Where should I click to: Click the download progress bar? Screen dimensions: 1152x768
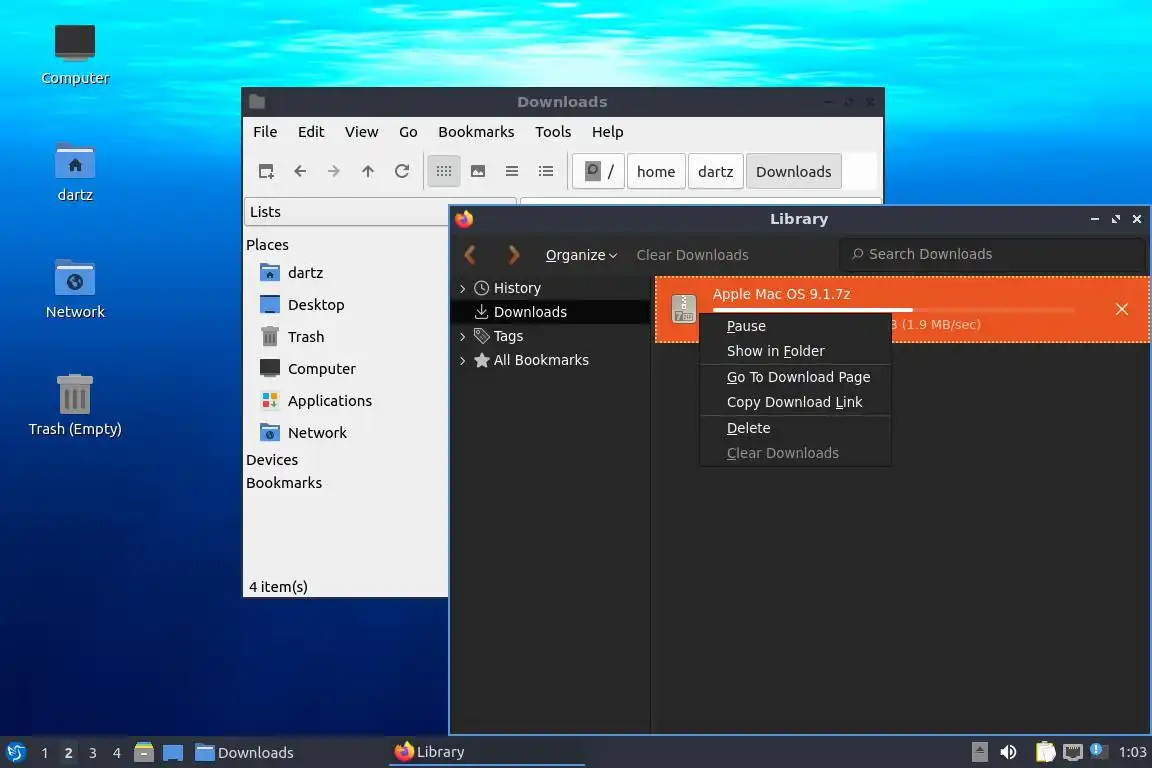click(x=893, y=310)
